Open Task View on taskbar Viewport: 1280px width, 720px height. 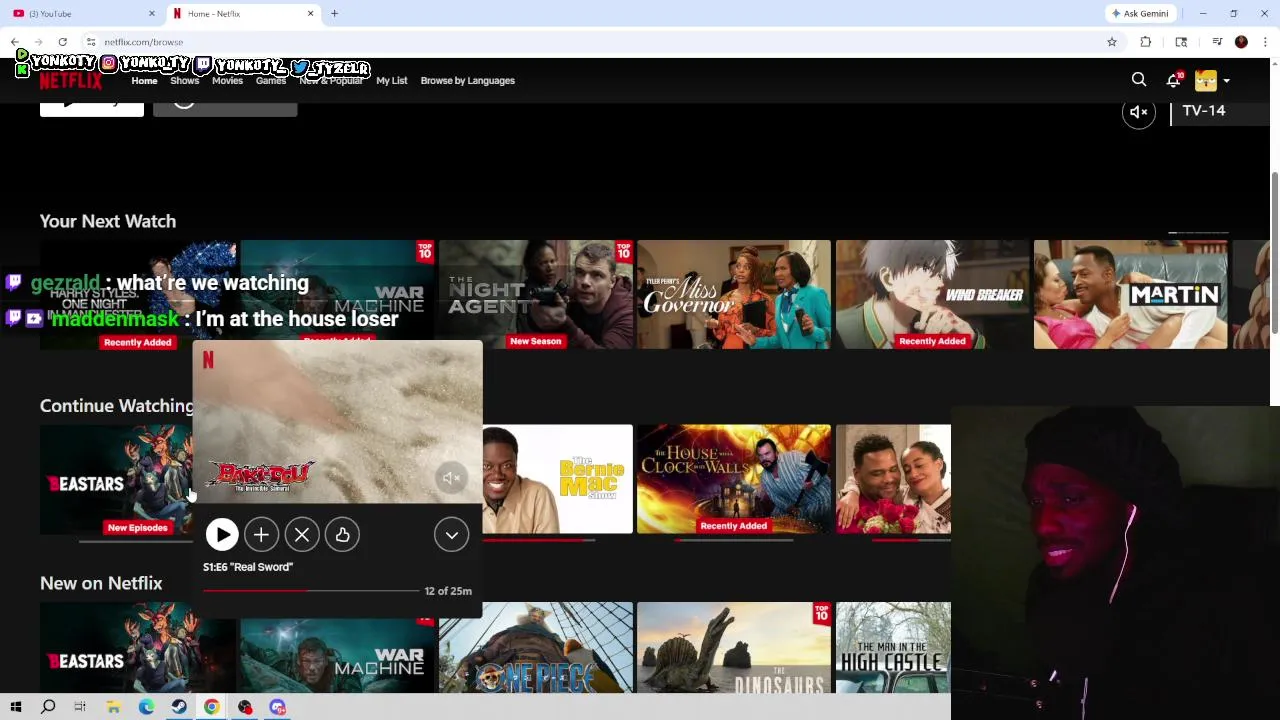(80, 707)
